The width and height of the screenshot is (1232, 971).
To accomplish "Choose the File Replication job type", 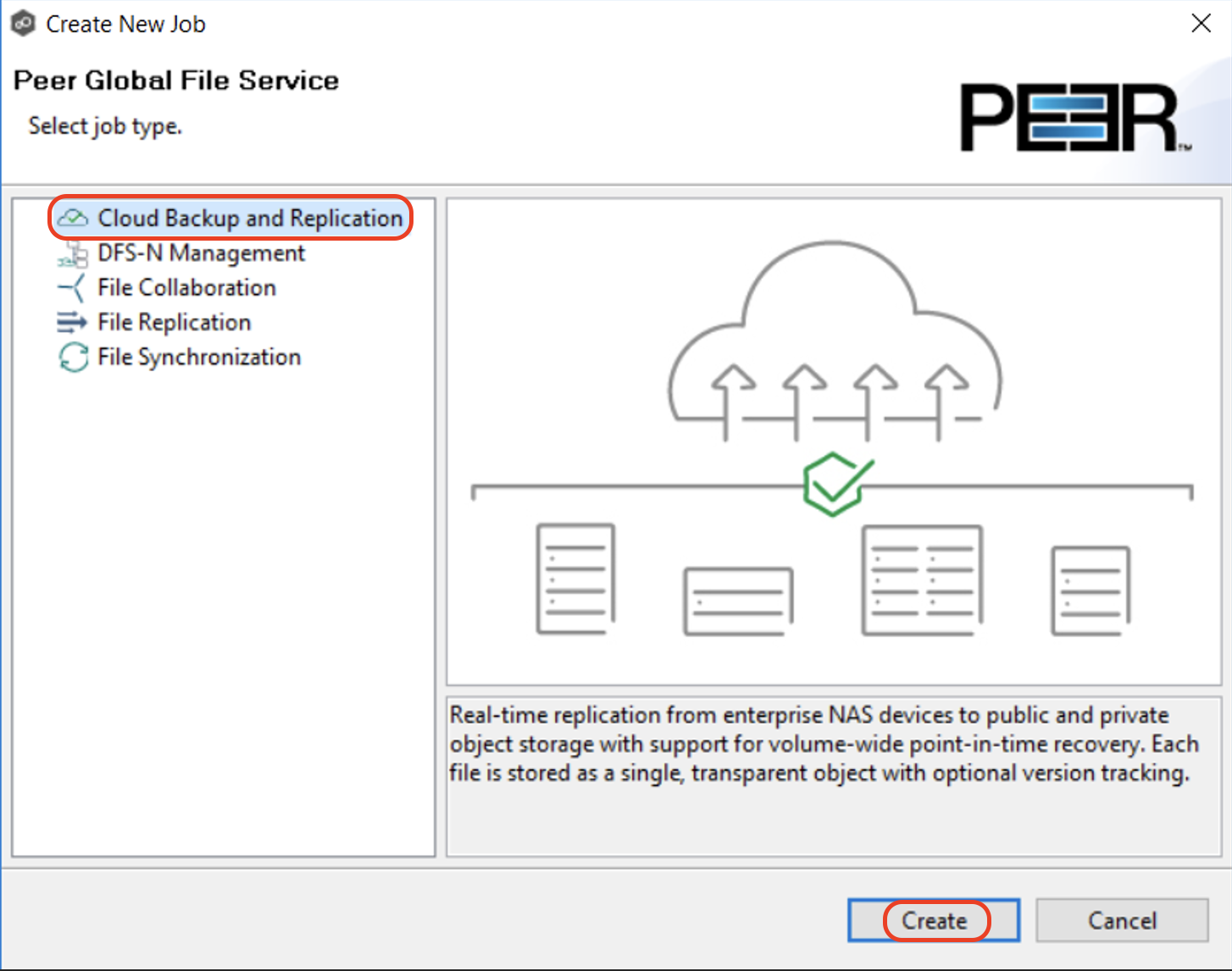I will point(174,323).
